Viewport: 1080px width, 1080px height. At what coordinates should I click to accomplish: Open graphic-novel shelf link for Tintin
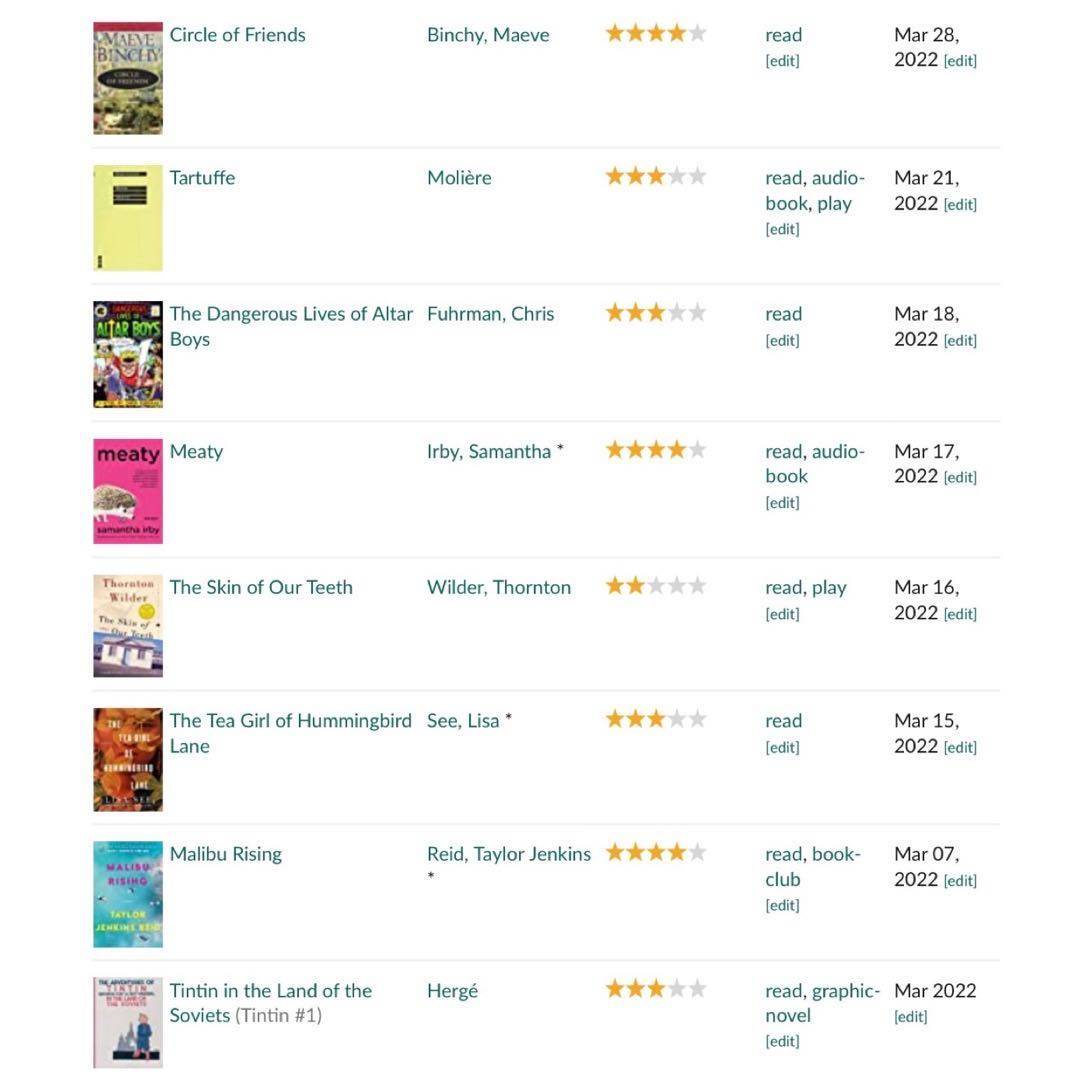[x=845, y=991]
